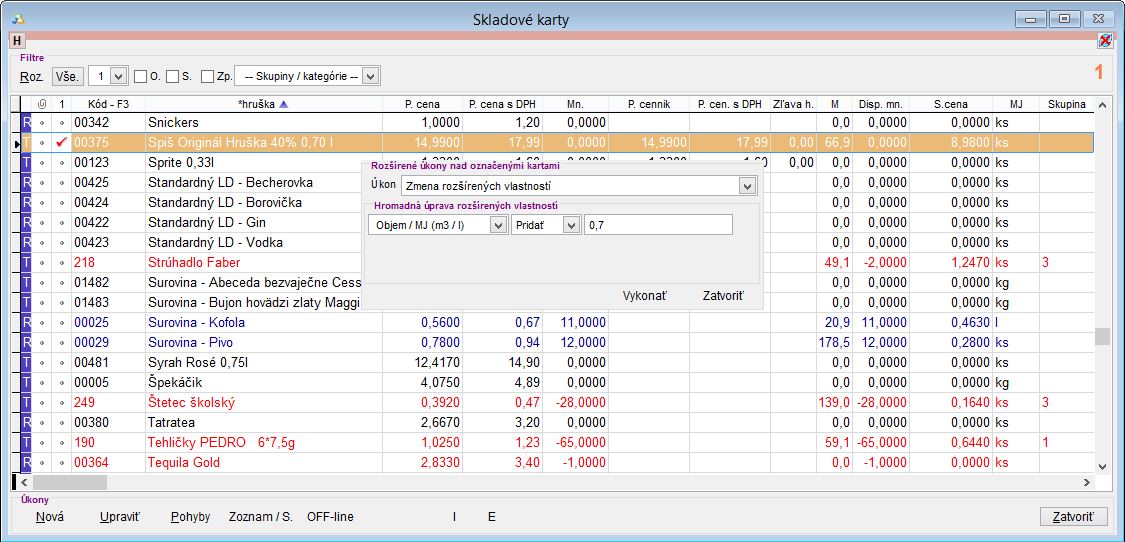The image size is (1125, 542).
Task: Expand the Úkon dropdown list
Action: tap(746, 185)
